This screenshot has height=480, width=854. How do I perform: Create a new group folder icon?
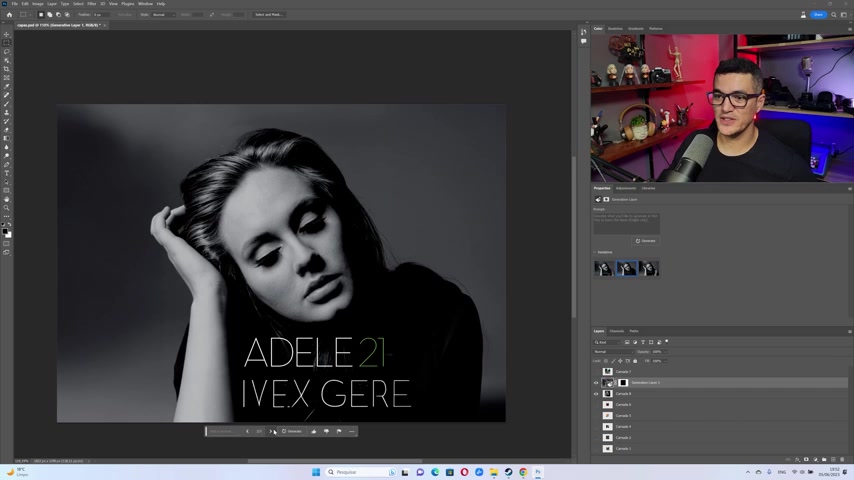tap(824, 459)
